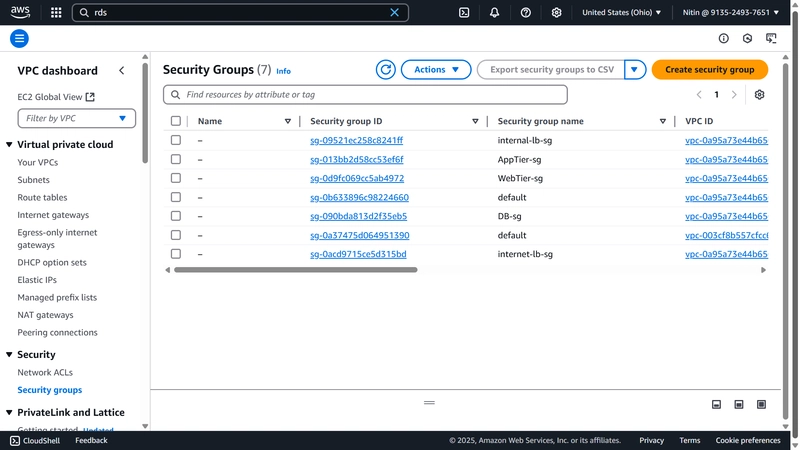The width and height of the screenshot is (800, 450).
Task: Open security group sg-09521ec258c8241ff
Action: pos(357,140)
